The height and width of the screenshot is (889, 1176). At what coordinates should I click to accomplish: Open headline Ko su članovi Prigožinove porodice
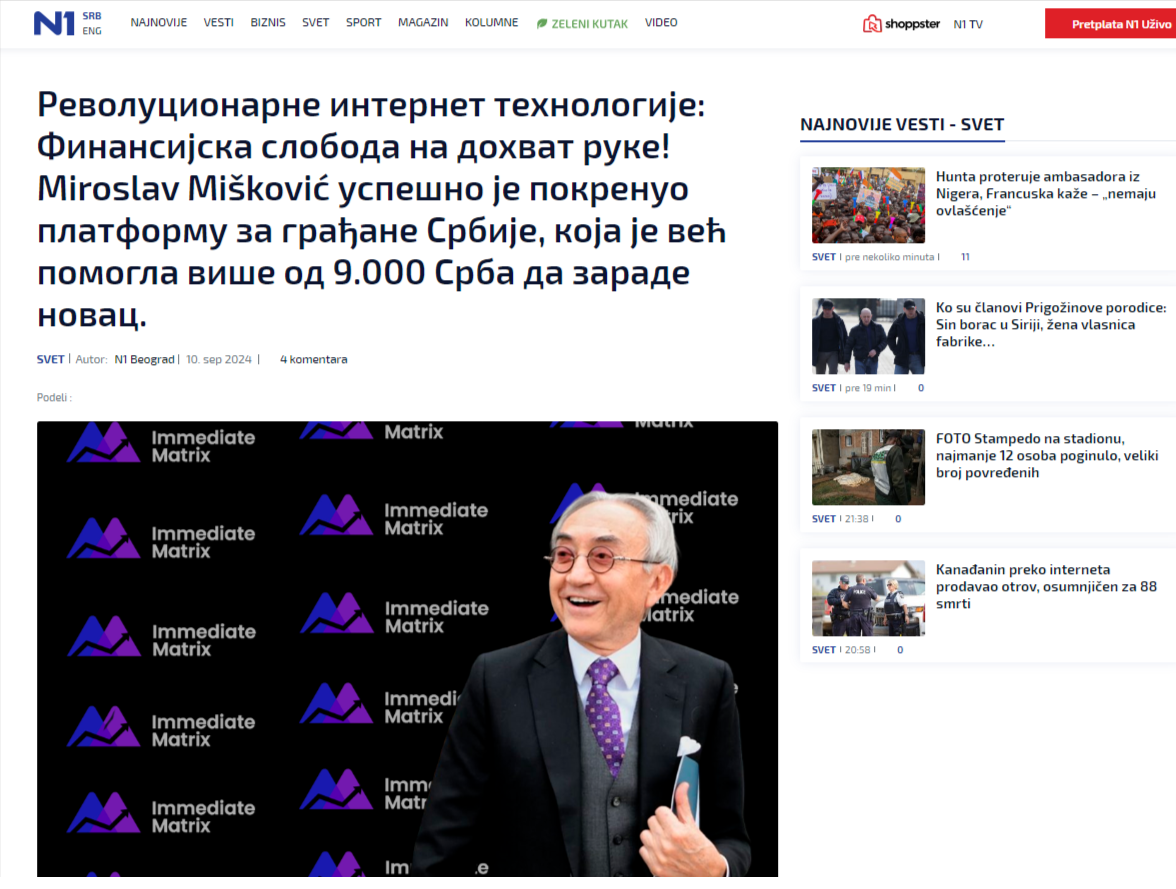click(x=1051, y=324)
